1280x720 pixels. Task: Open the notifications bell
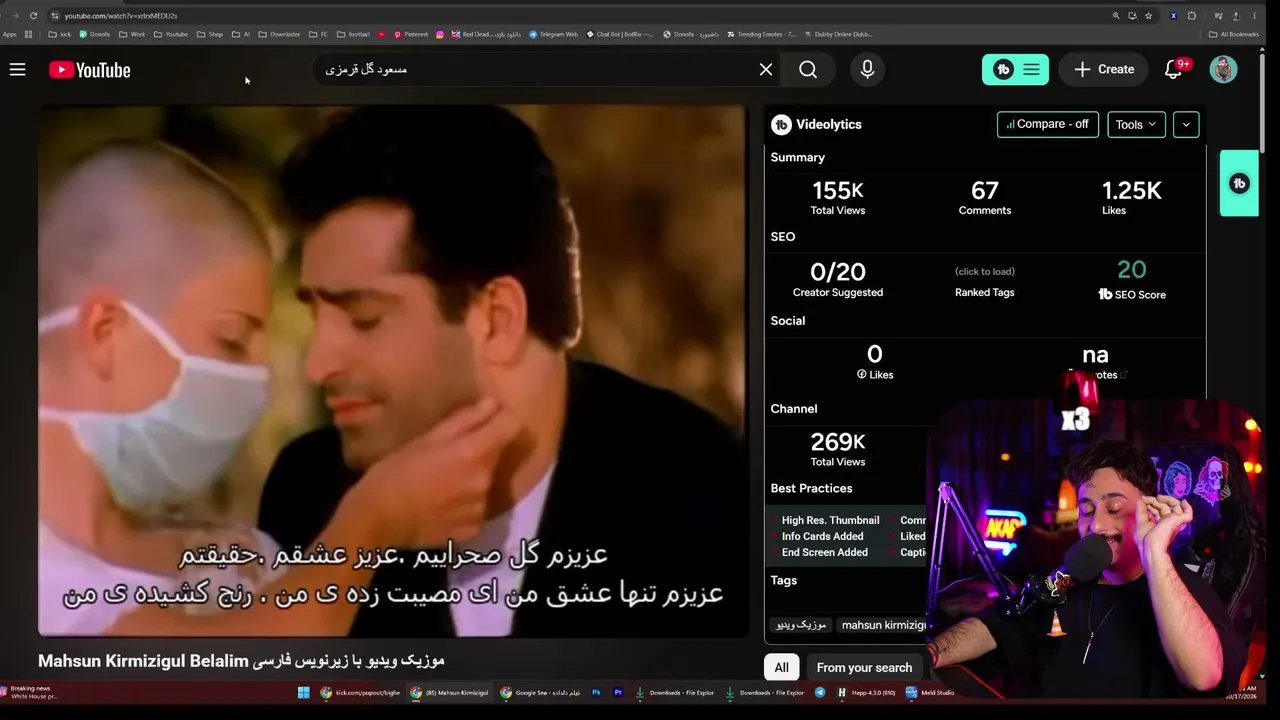click(1174, 69)
